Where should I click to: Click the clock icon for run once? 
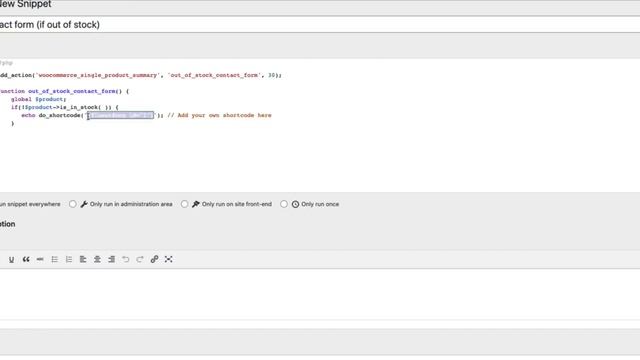pos(296,204)
